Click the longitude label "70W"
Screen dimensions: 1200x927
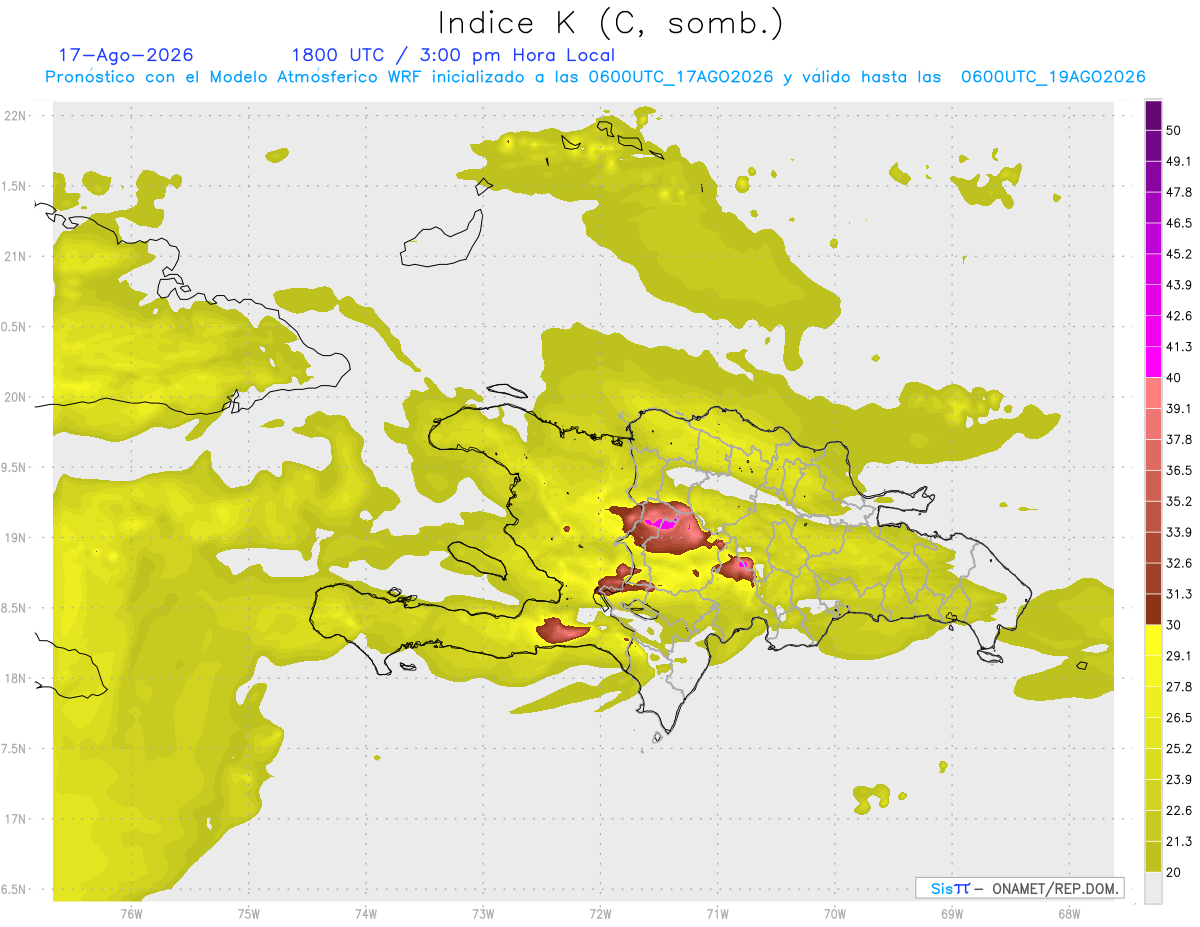pos(834,913)
